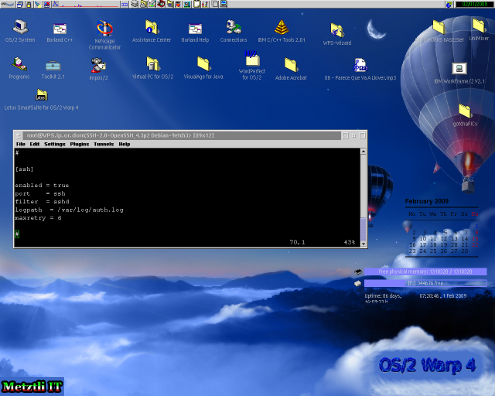This screenshot has width=495, height=396.
Task: Click the 'logpath = /var/log/auth.log' line
Action: click(x=69, y=210)
